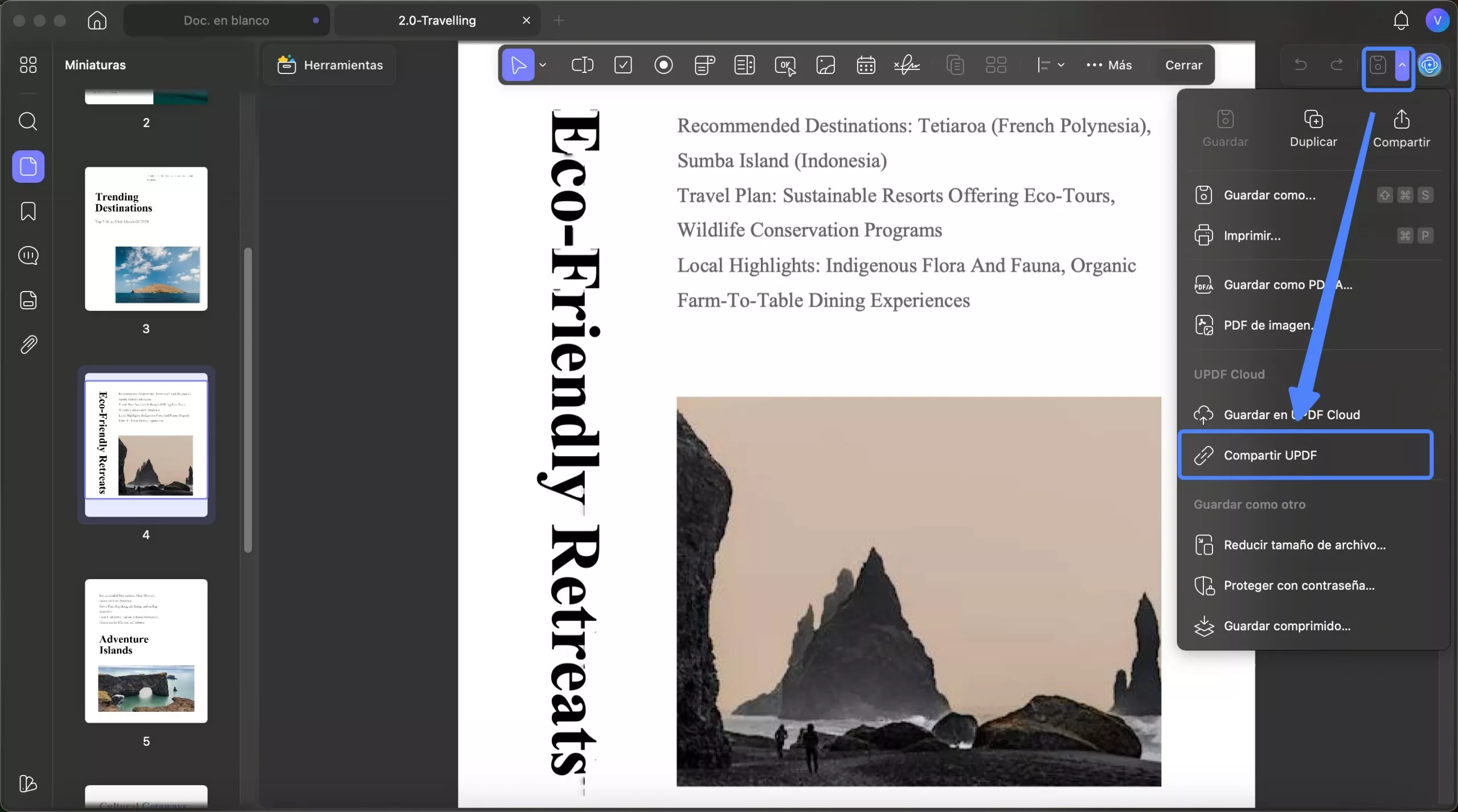This screenshot has height=812, width=1458.
Task: Click Compartir in save panel
Action: (1401, 129)
